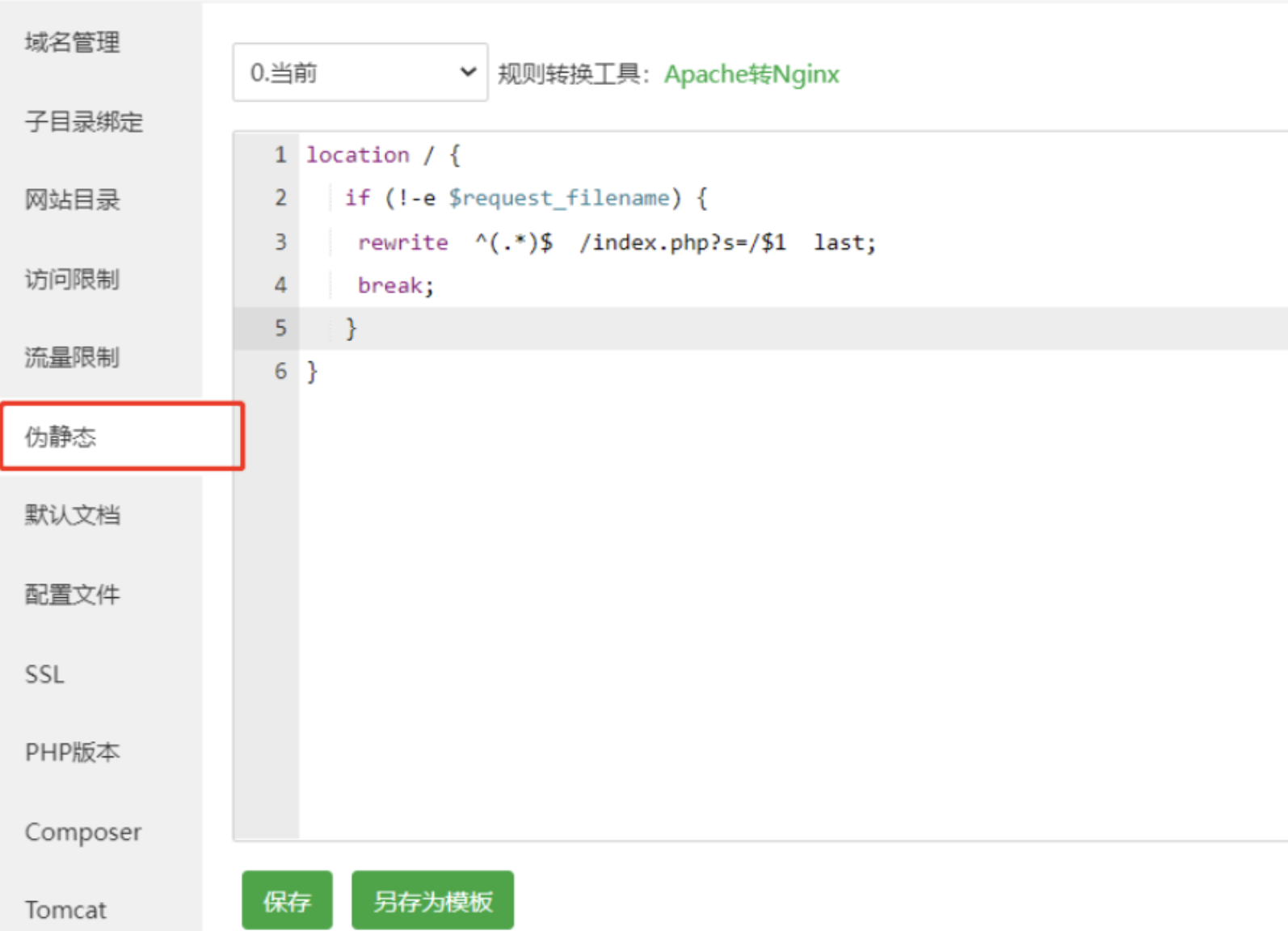Viewport: 1288px width, 931px height.
Task: Click empty area of code editor below line 6
Action: tap(727, 606)
